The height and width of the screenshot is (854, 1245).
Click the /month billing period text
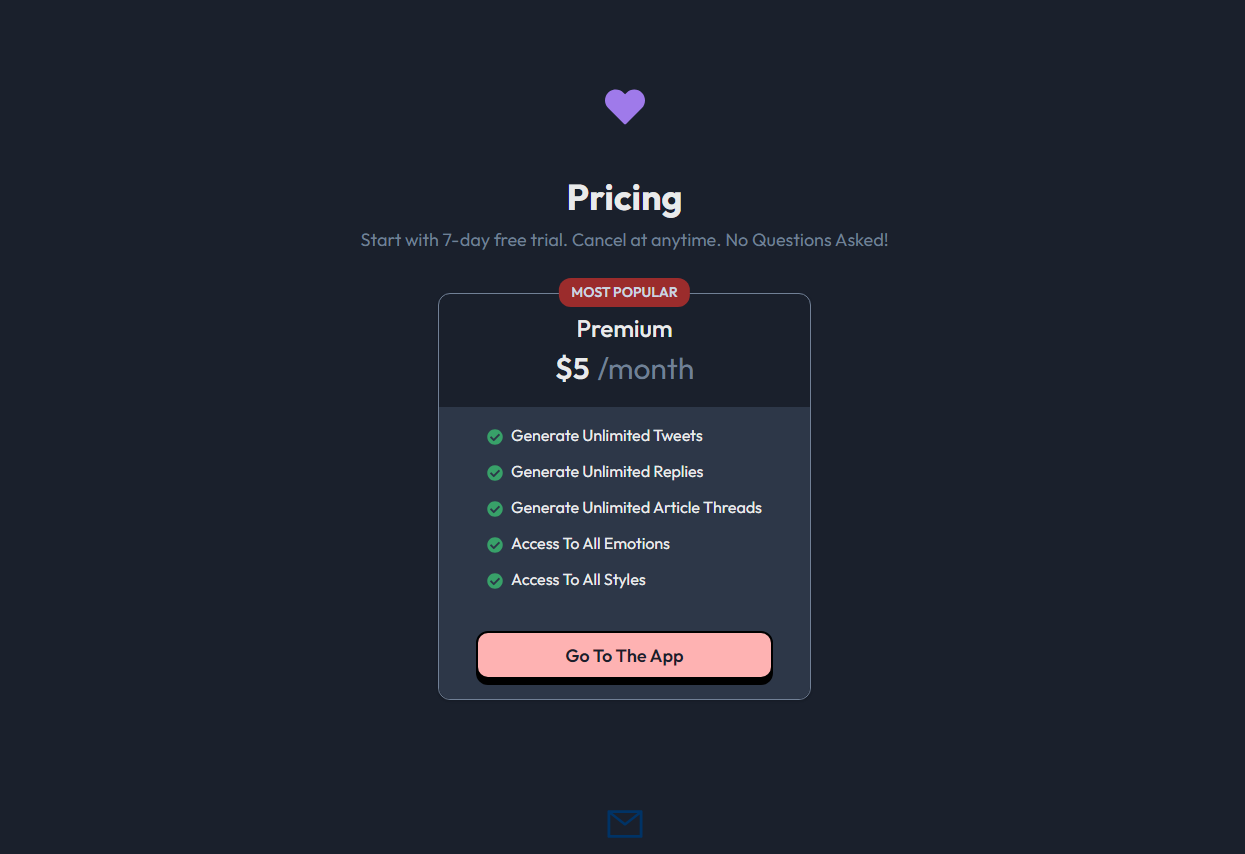coord(646,369)
